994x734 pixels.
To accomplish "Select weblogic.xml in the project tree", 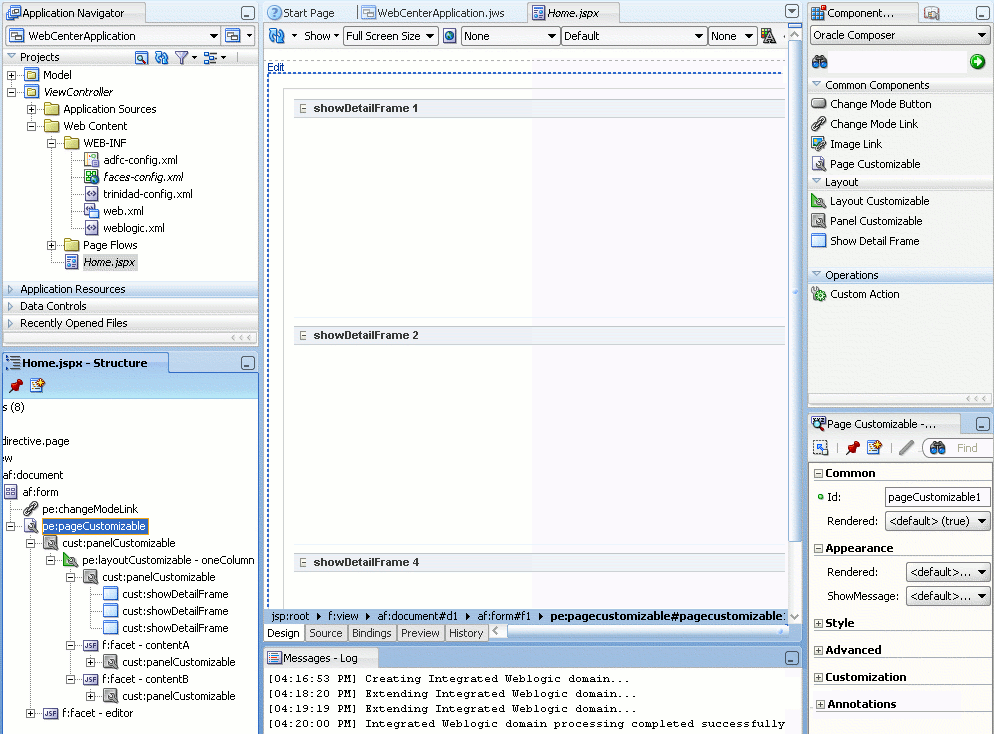I will pos(134,228).
